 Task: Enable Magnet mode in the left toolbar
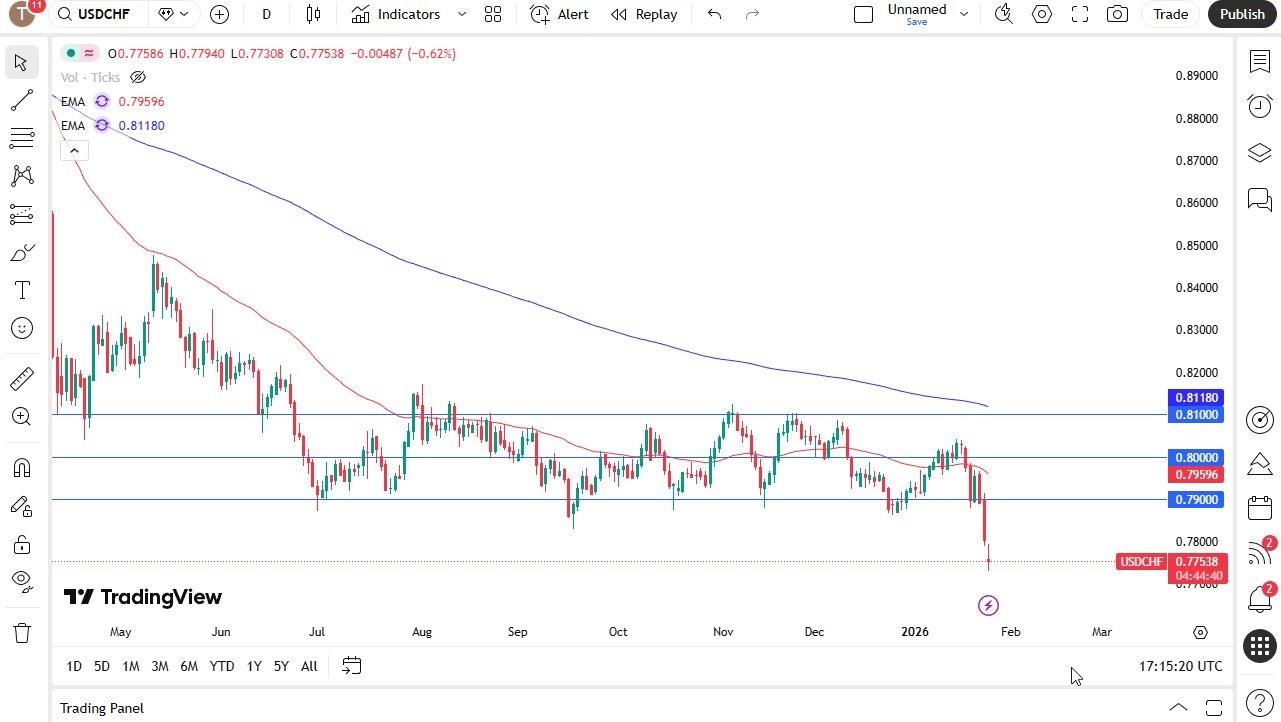(21, 467)
